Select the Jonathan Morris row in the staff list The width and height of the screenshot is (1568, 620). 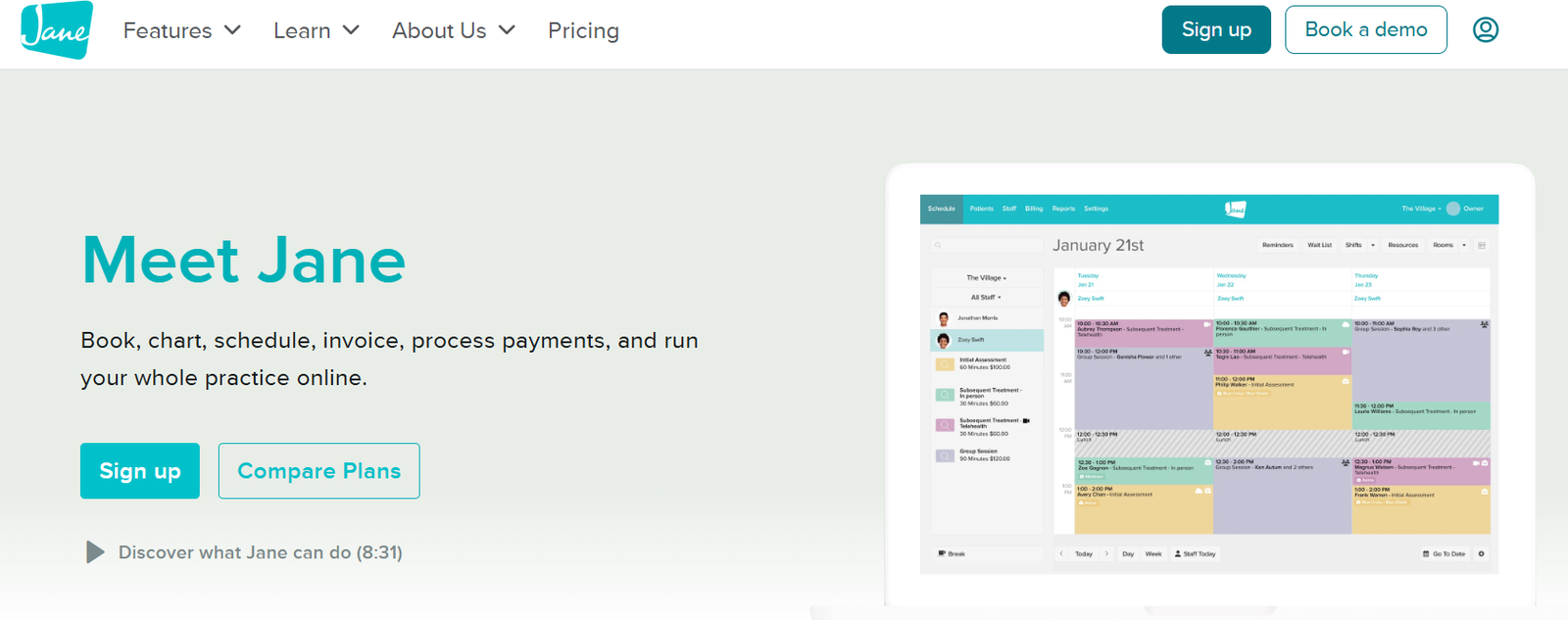[987, 318]
